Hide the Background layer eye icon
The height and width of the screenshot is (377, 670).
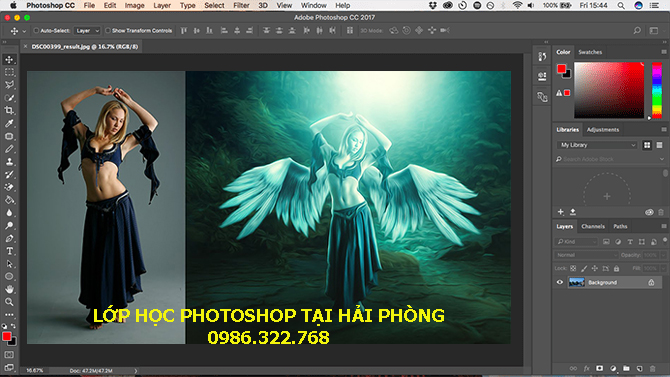pyautogui.click(x=559, y=282)
